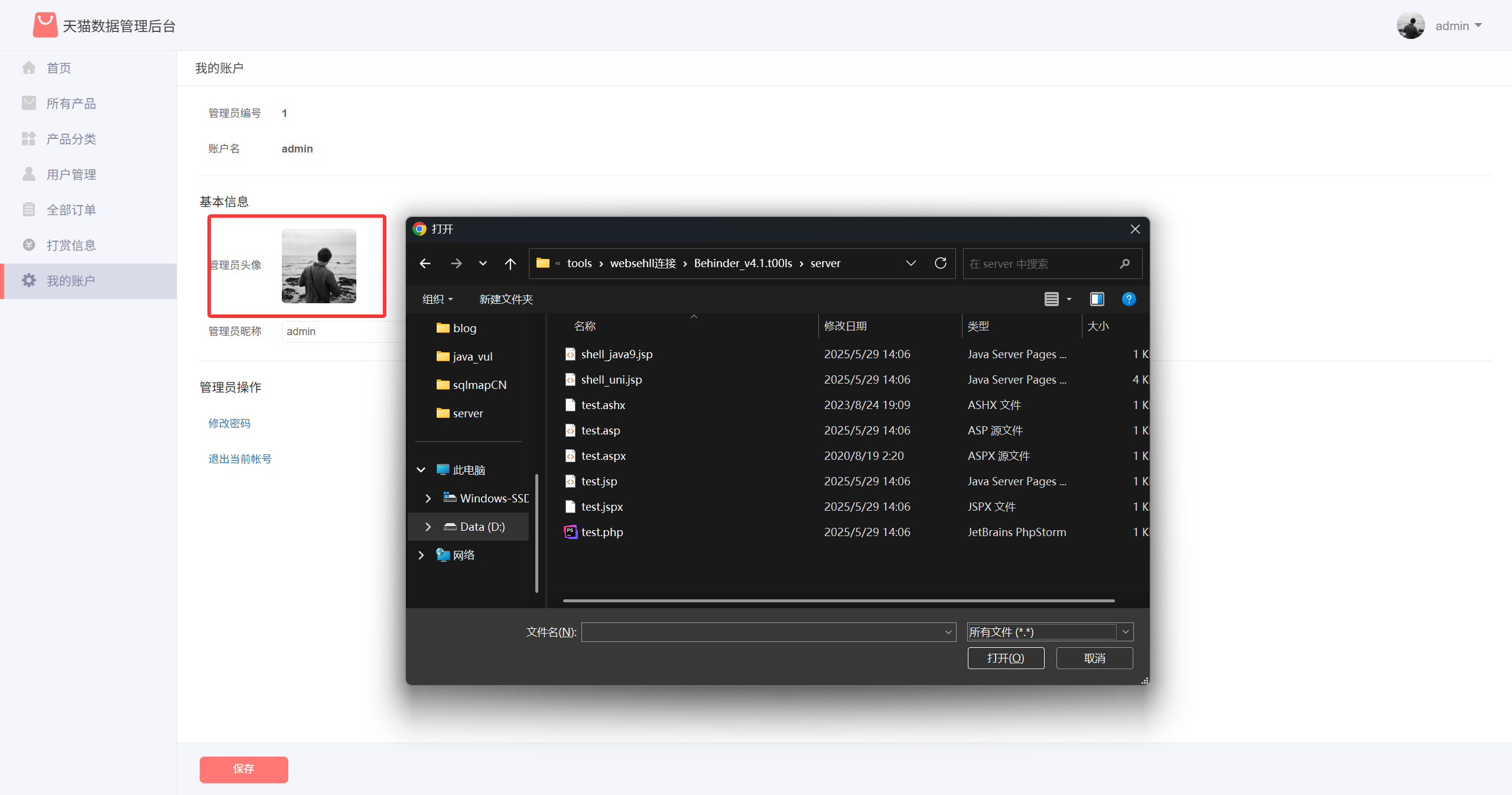Select the test.php file
The width and height of the screenshot is (1512, 795).
pyautogui.click(x=601, y=532)
